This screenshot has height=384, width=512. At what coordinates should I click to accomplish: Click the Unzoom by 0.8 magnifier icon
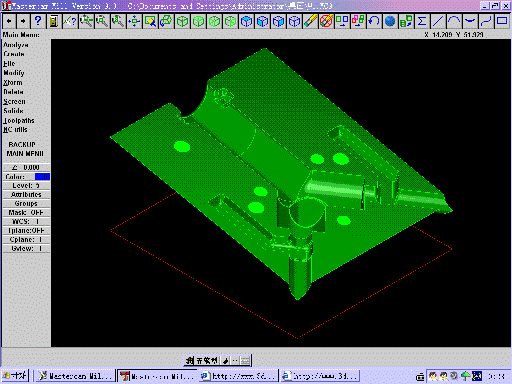tap(118, 21)
